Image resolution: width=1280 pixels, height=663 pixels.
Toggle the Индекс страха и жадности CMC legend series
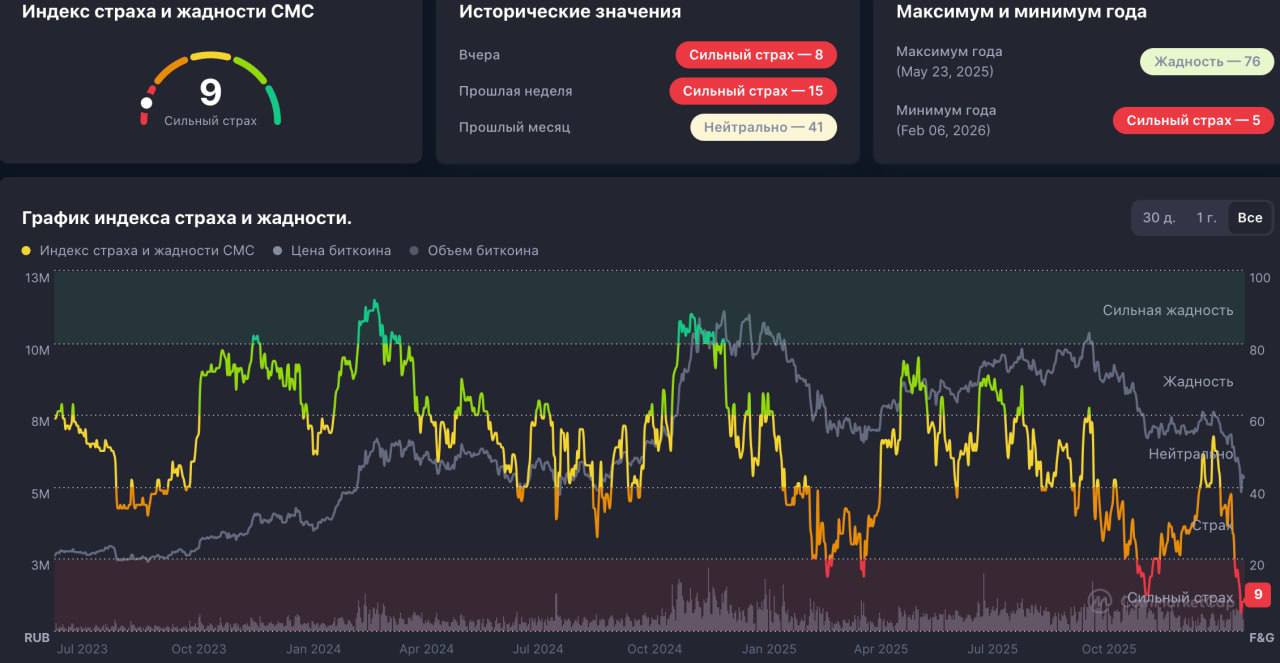tap(138, 251)
